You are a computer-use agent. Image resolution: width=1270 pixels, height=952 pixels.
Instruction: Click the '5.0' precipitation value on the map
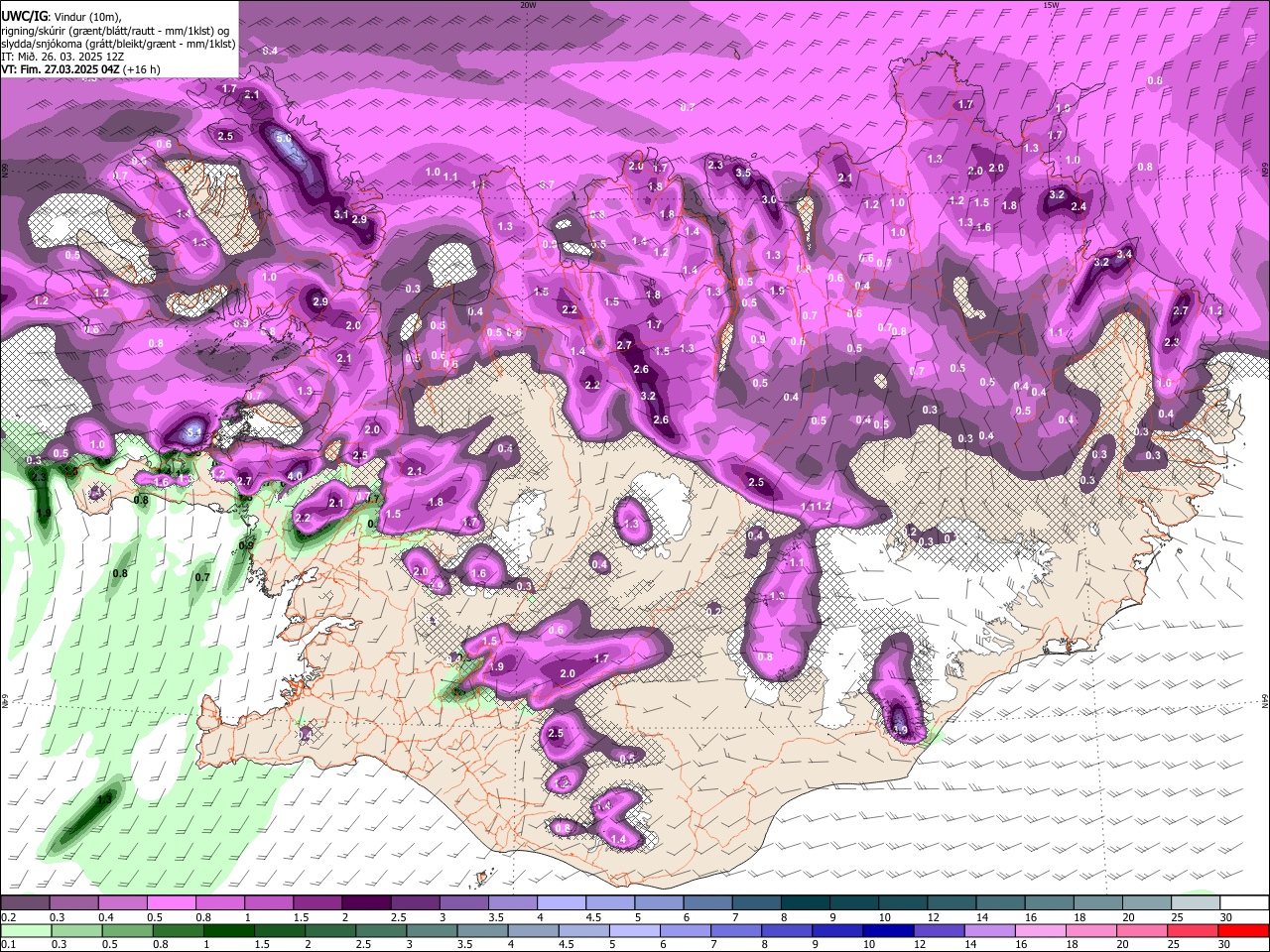click(284, 138)
